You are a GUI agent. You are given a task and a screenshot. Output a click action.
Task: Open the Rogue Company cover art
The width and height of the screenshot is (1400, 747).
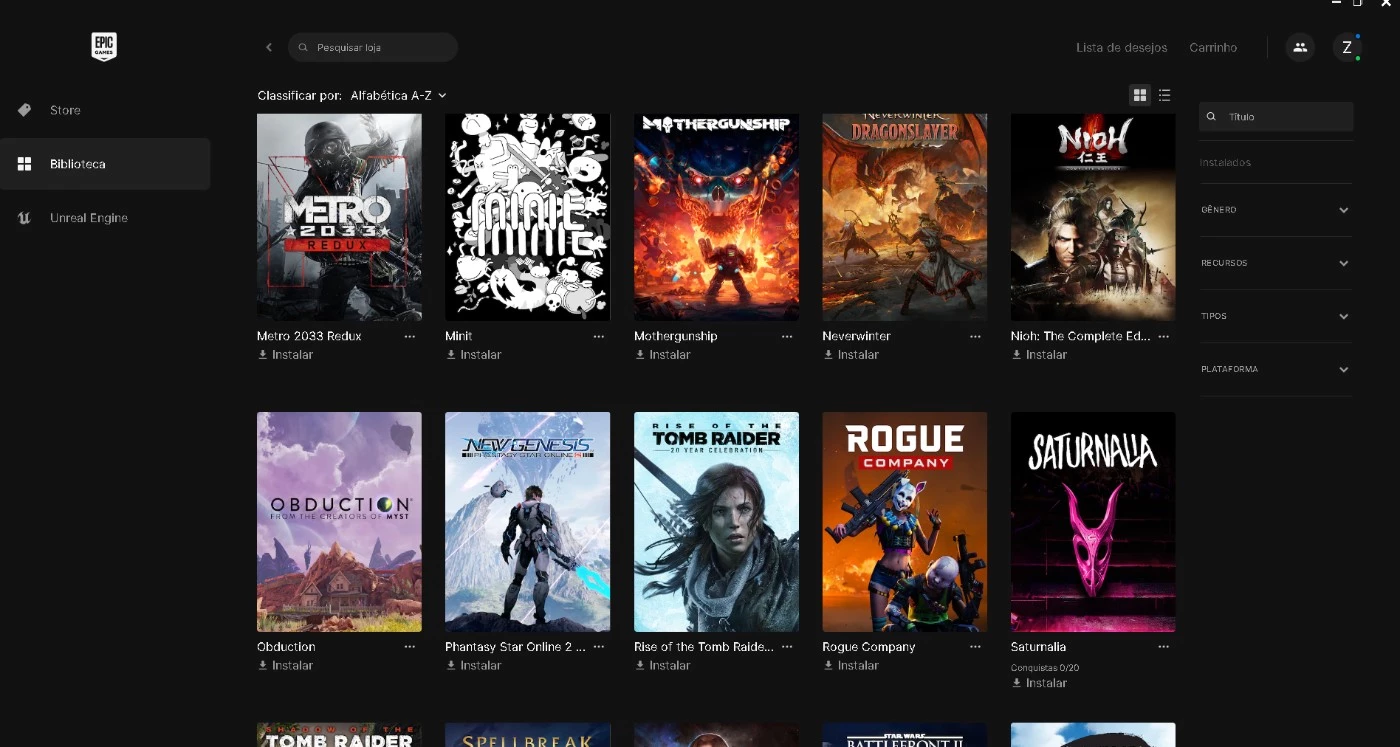[904, 522]
